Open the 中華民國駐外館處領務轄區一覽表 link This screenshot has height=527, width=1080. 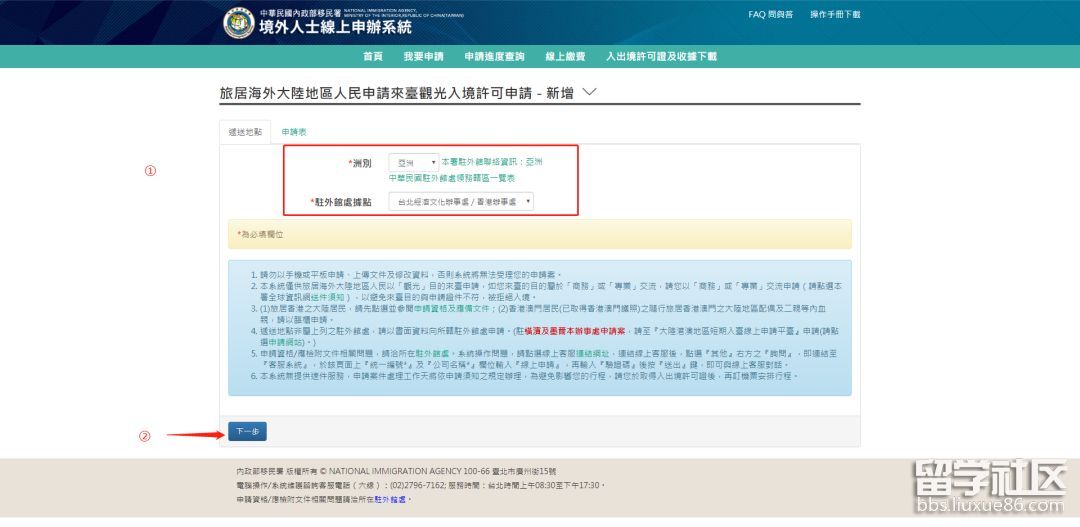click(x=452, y=178)
